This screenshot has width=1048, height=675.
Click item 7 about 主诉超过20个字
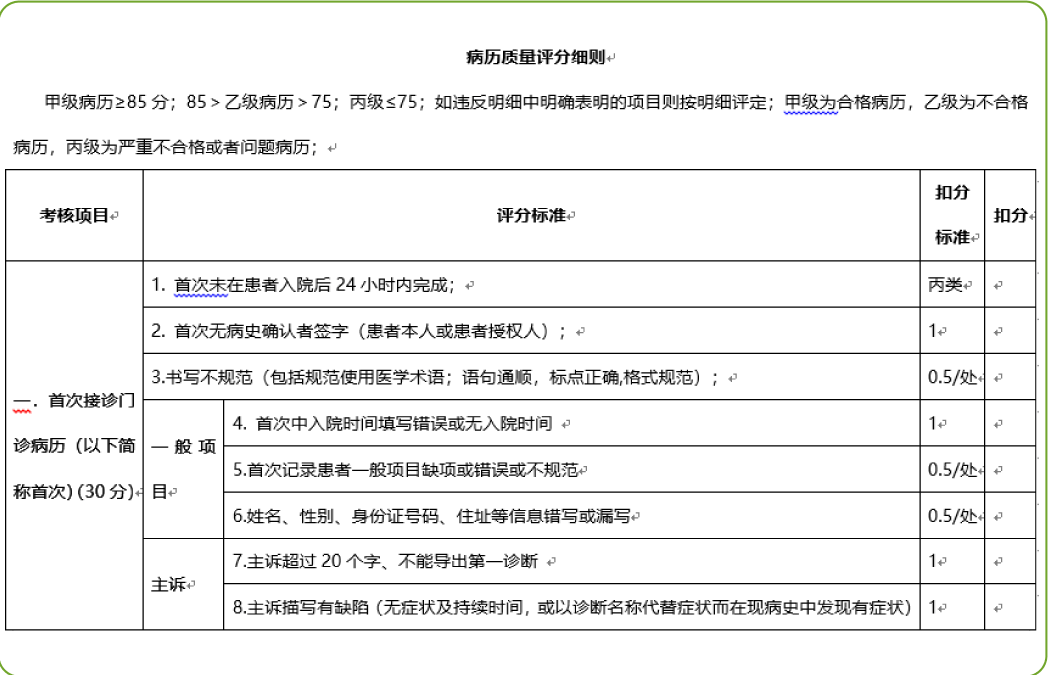385,561
